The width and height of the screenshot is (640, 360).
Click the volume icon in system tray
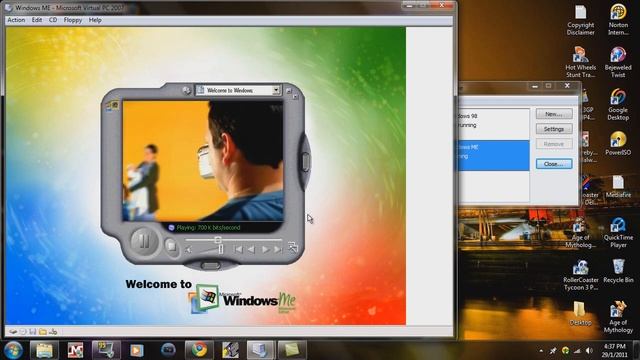tap(589, 351)
